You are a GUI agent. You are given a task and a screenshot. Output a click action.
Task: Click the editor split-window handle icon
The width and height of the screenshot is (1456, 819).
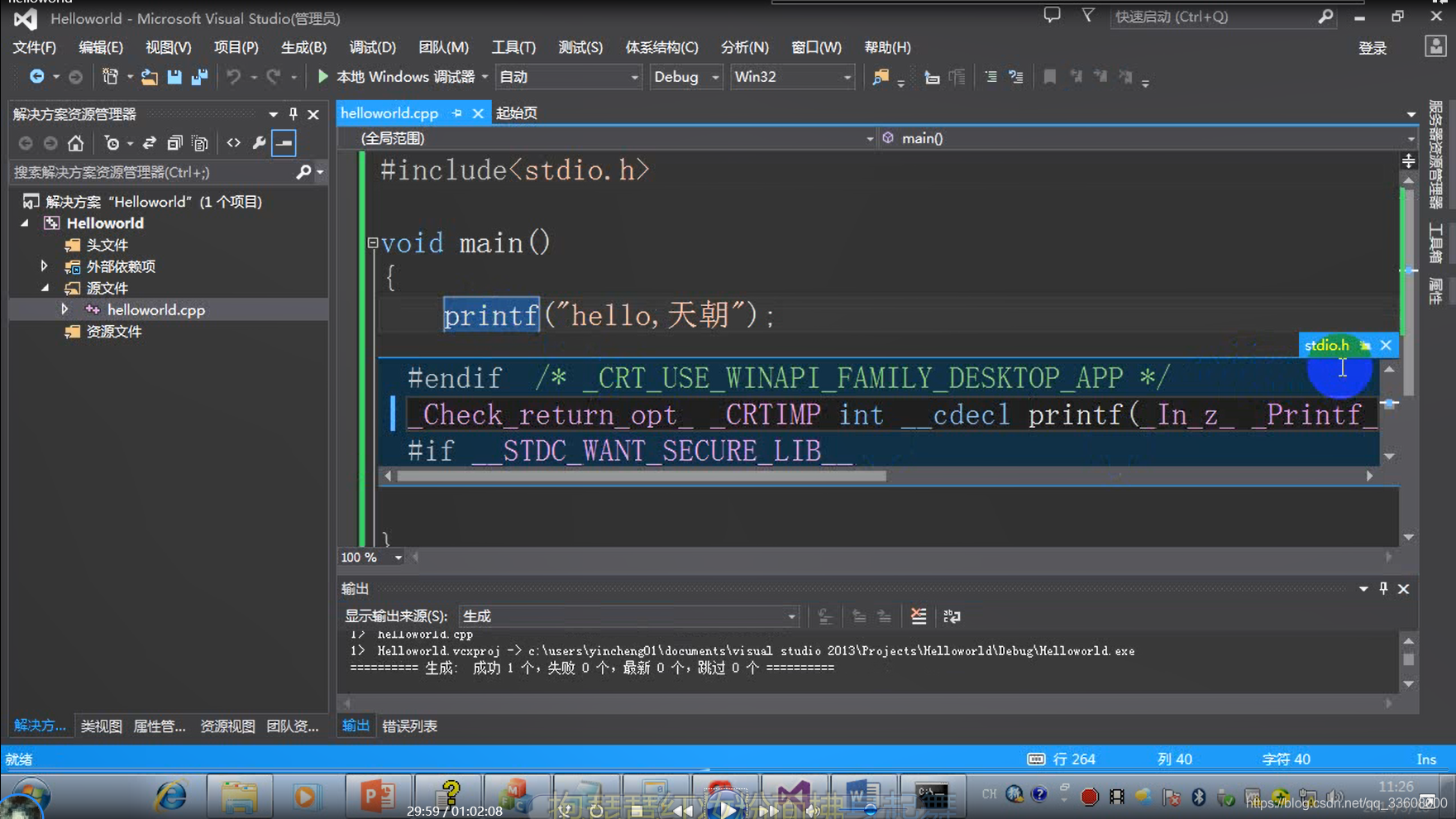pyautogui.click(x=1408, y=161)
